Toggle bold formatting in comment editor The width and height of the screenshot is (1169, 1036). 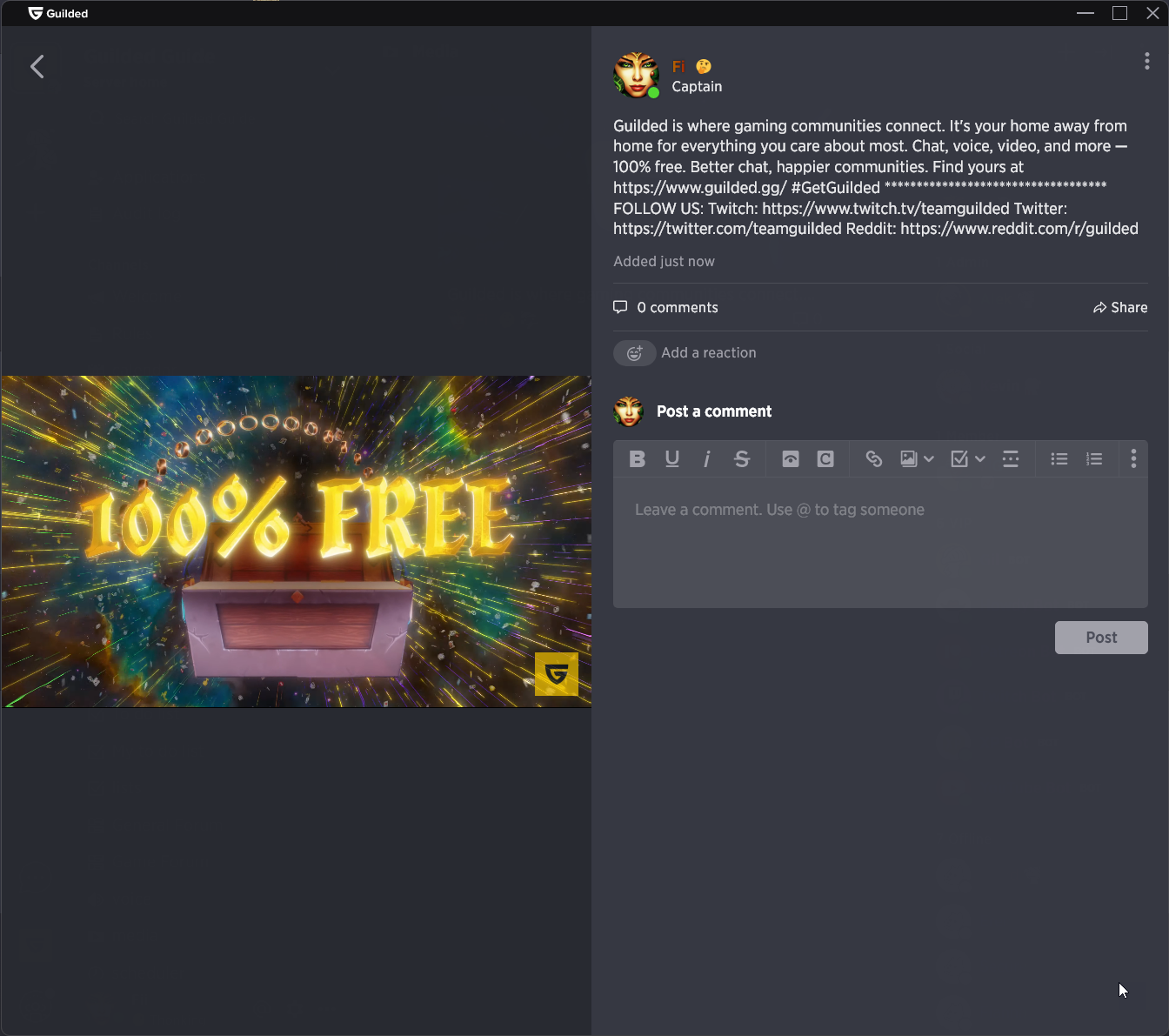tap(637, 459)
